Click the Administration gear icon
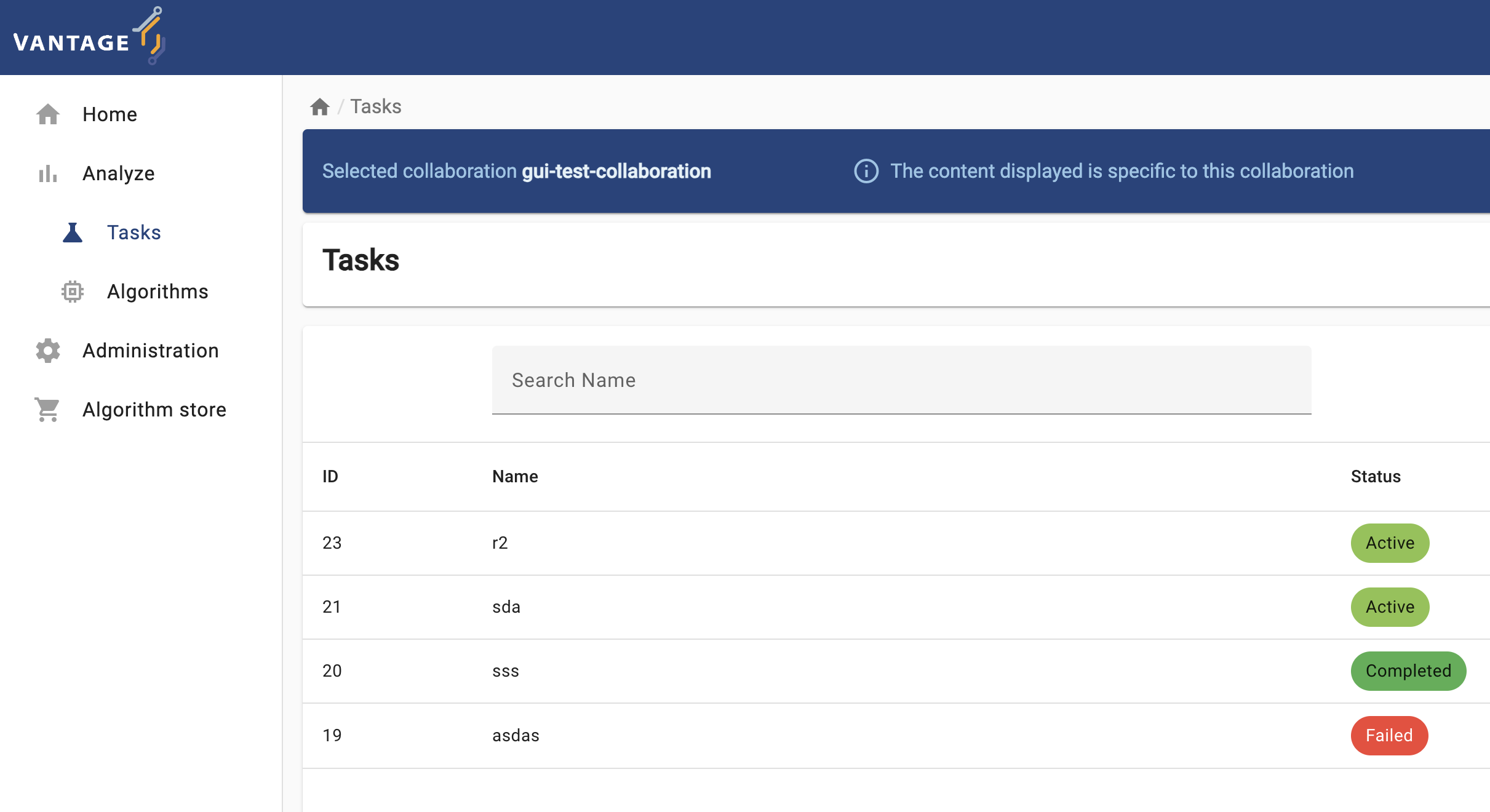 point(48,351)
